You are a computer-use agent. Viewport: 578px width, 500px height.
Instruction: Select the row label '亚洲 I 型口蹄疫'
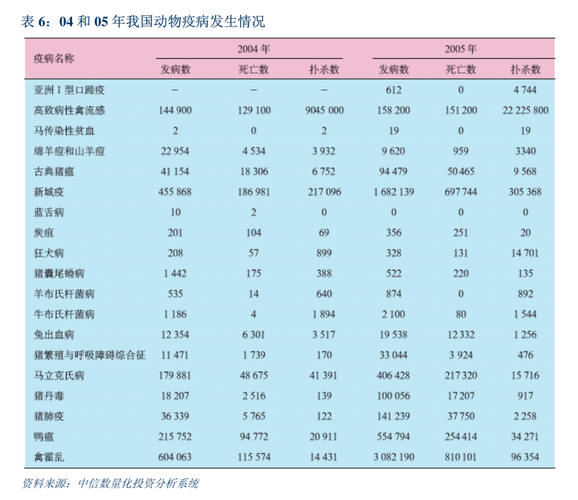pyautogui.click(x=69, y=90)
